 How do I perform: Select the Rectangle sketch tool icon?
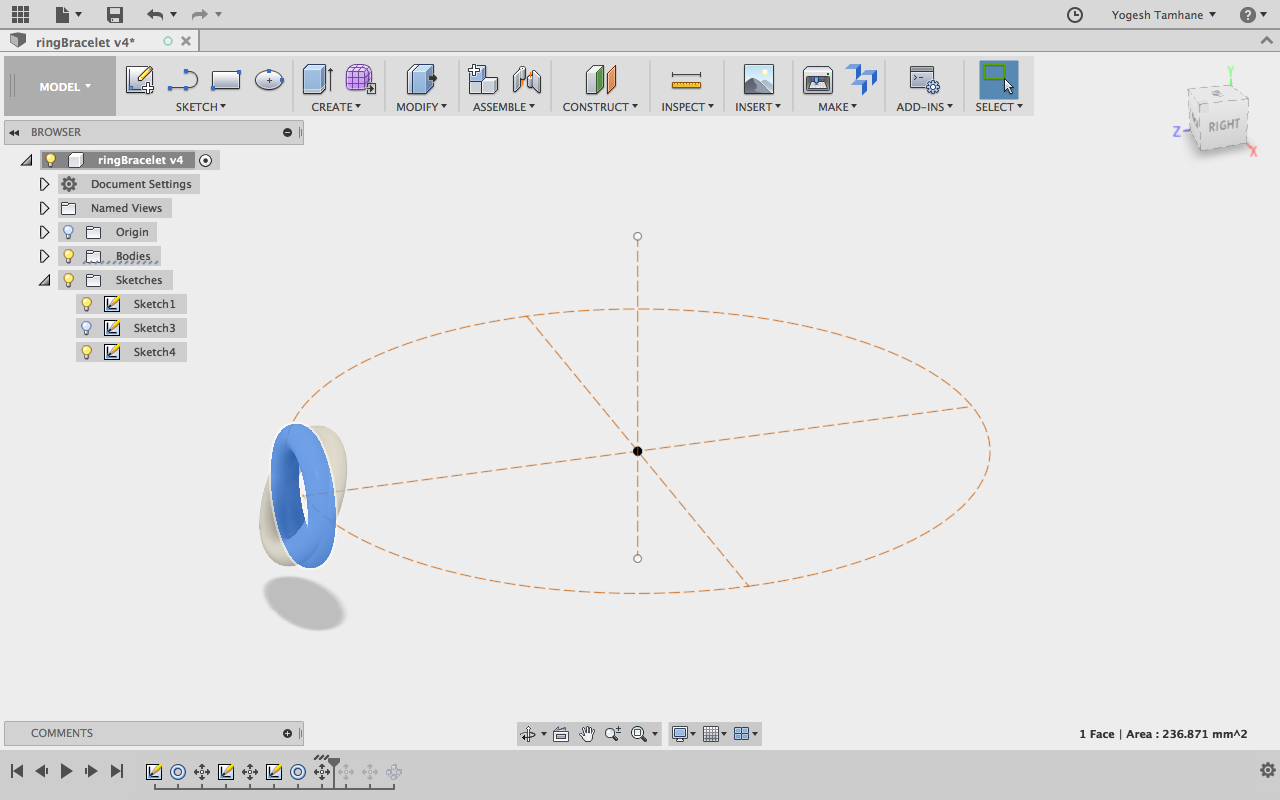[x=226, y=80]
